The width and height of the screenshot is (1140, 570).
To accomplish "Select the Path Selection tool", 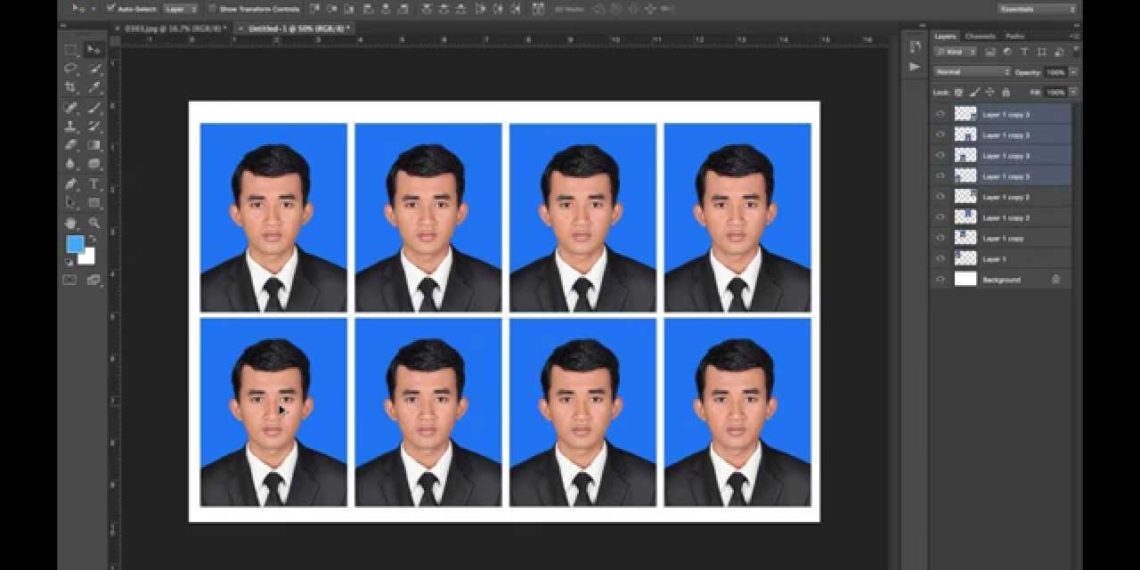I will pos(71,203).
